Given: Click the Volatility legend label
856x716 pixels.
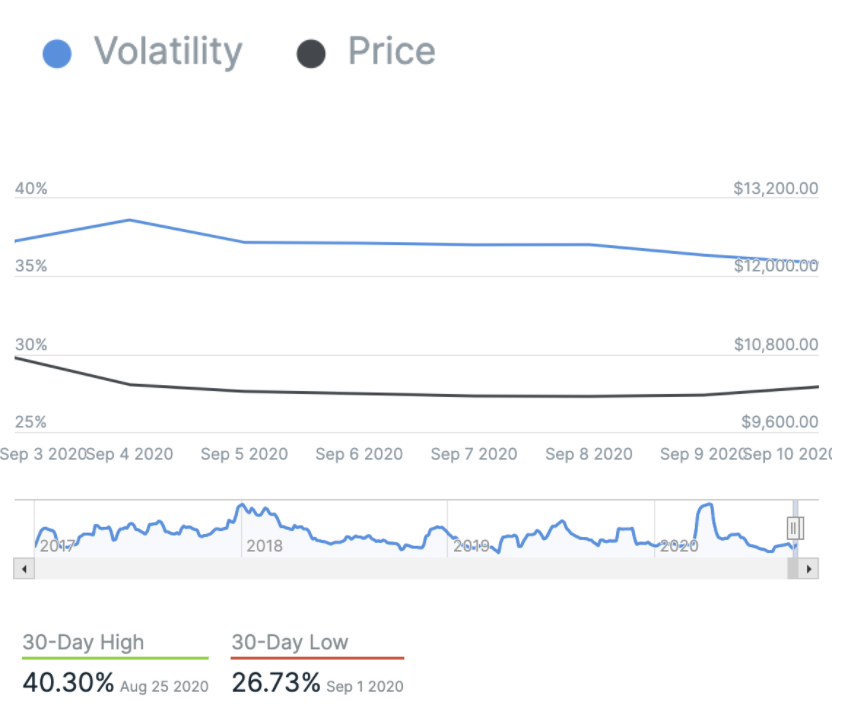Looking at the screenshot, I should coord(168,52).
